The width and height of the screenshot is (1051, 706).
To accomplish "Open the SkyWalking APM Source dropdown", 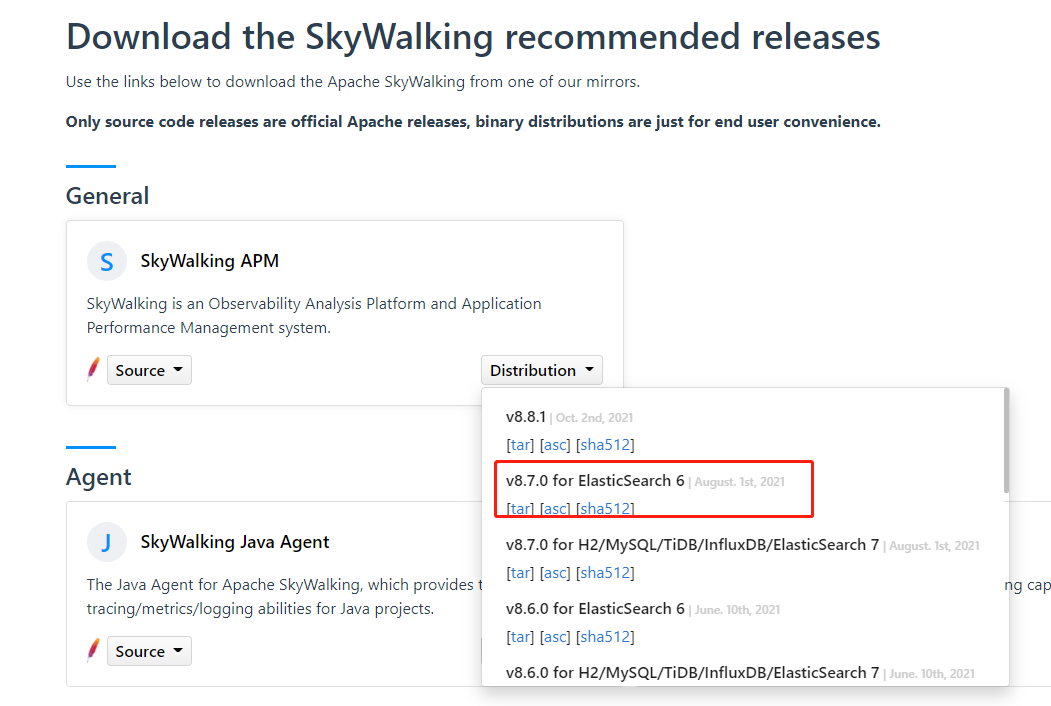I will (149, 371).
